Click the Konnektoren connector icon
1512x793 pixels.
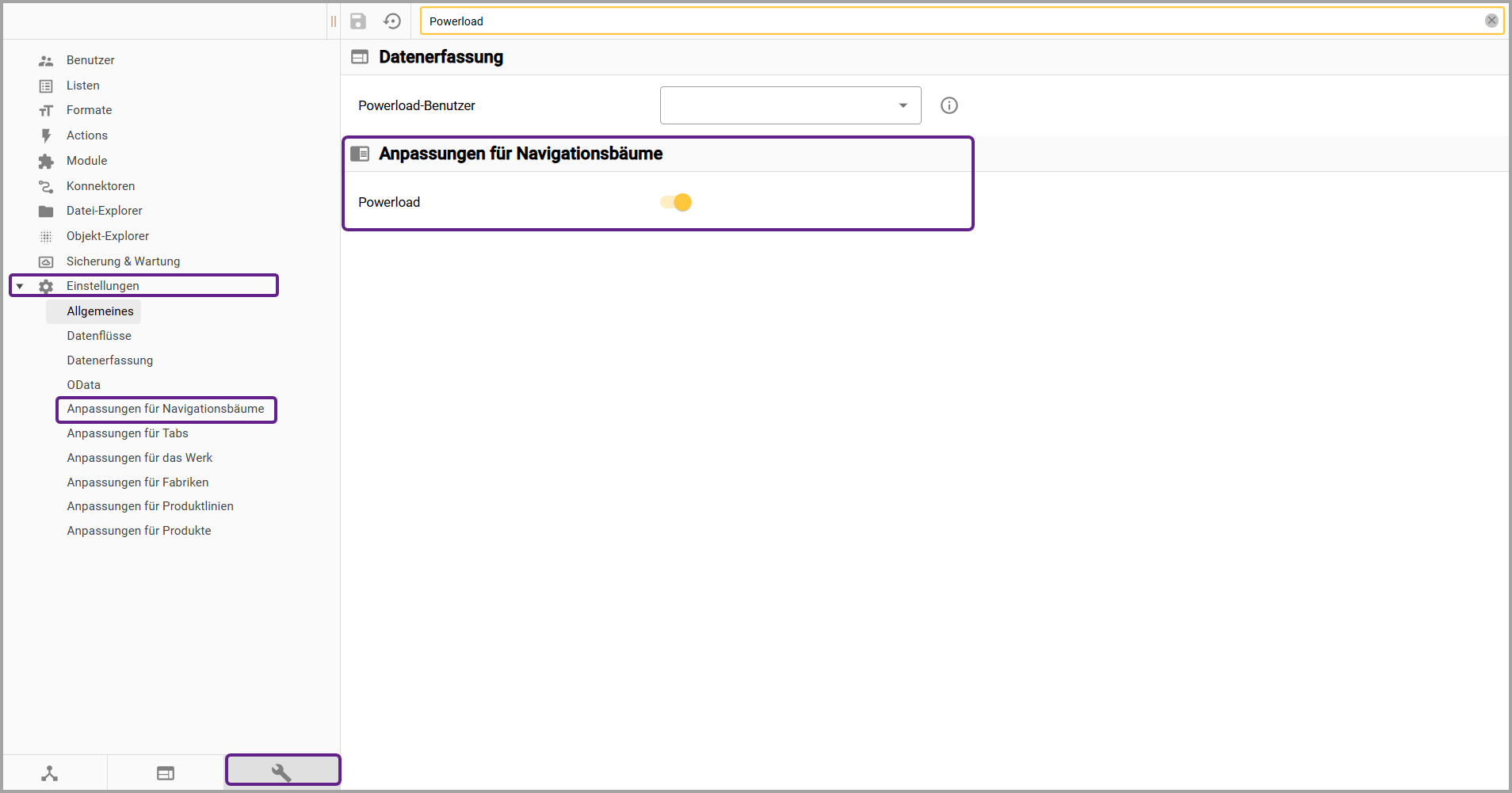46,187
